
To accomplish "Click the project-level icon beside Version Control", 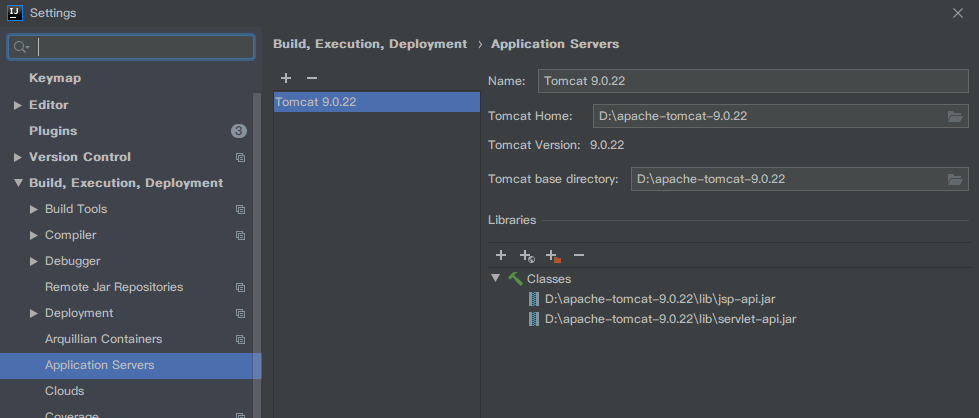I will pos(240,157).
